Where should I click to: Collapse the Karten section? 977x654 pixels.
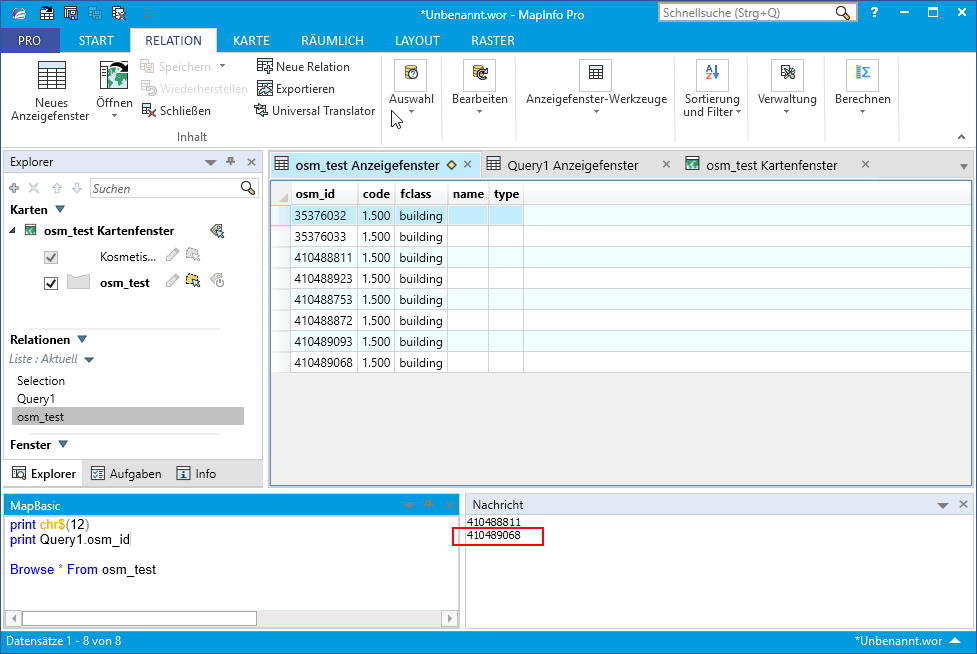click(60, 209)
